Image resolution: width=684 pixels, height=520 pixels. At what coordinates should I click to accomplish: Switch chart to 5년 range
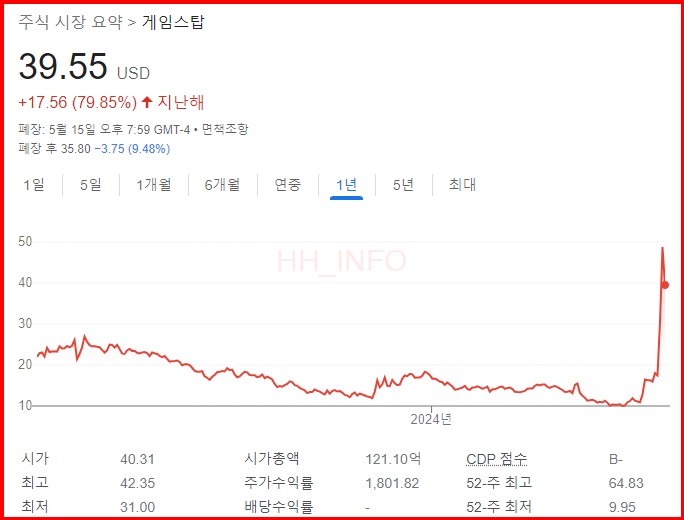(404, 185)
